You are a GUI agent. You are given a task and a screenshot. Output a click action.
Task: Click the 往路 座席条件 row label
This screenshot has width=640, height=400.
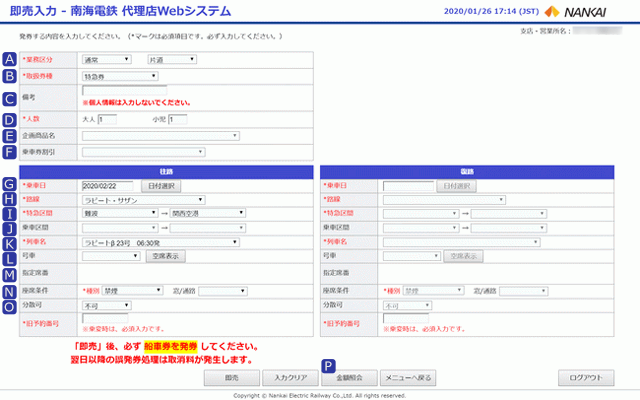[x=35, y=291]
